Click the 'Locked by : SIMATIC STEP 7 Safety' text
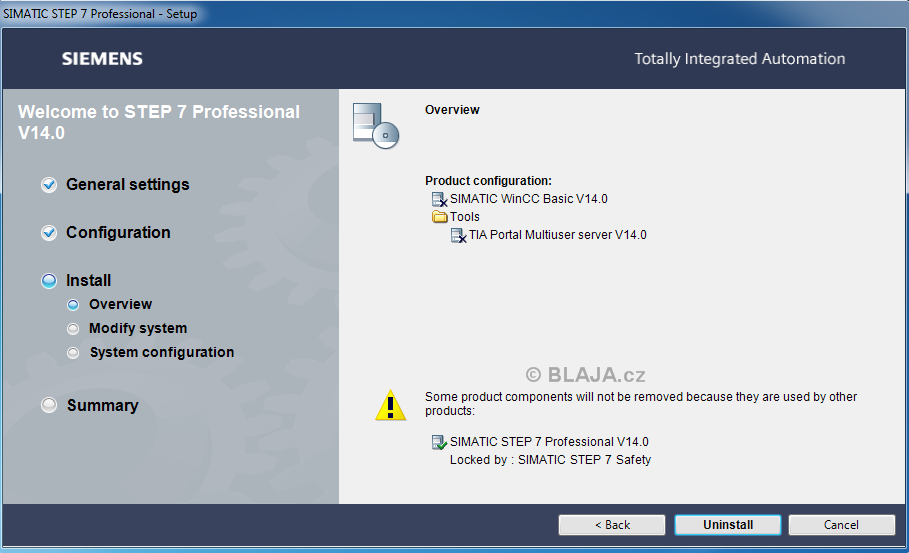This screenshot has width=909, height=553. (550, 460)
